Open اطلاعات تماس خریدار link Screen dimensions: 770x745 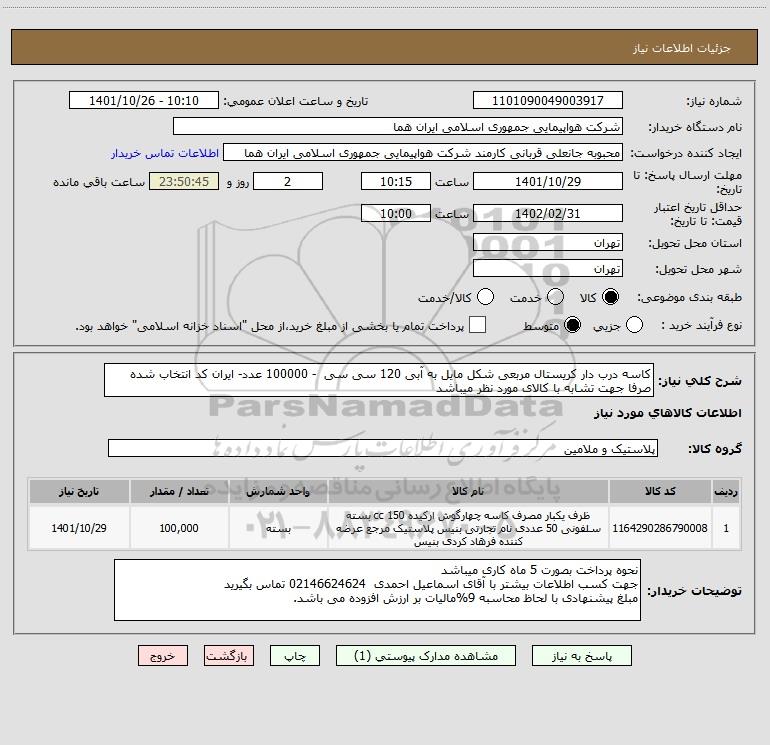point(165,153)
